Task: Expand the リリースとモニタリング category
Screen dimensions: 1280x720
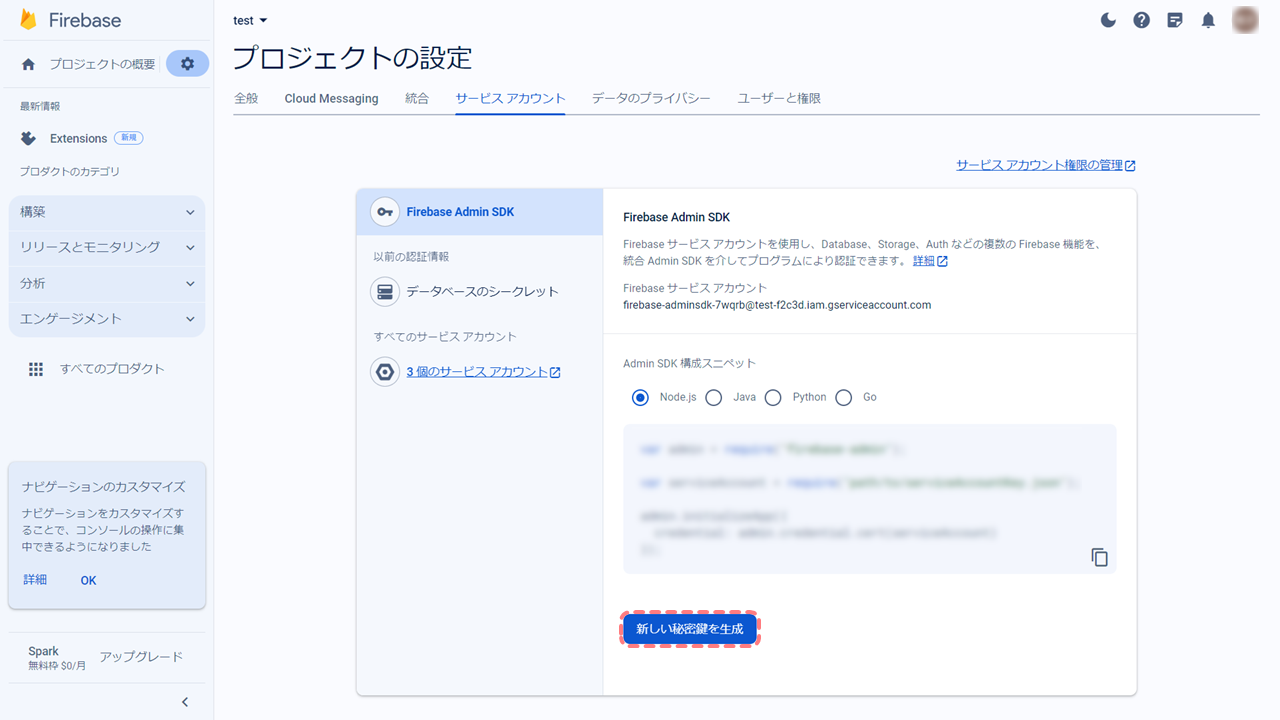Action: pyautogui.click(x=106, y=247)
